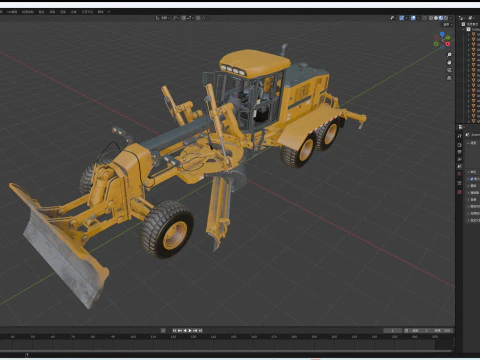Switch to the Animation workspace tab
This screenshot has height=360, width=480.
coord(52,12)
